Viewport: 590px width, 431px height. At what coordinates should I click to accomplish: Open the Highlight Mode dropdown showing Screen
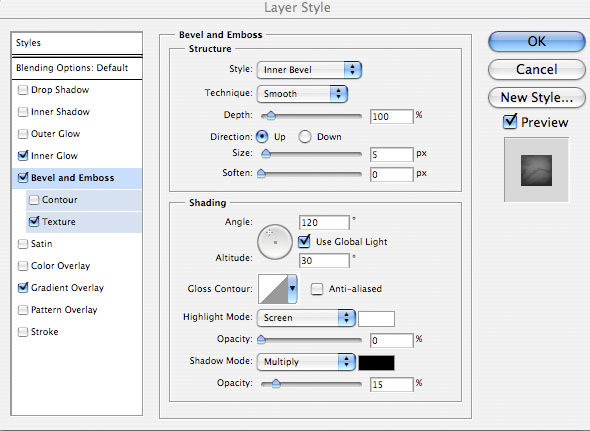pyautogui.click(x=306, y=318)
